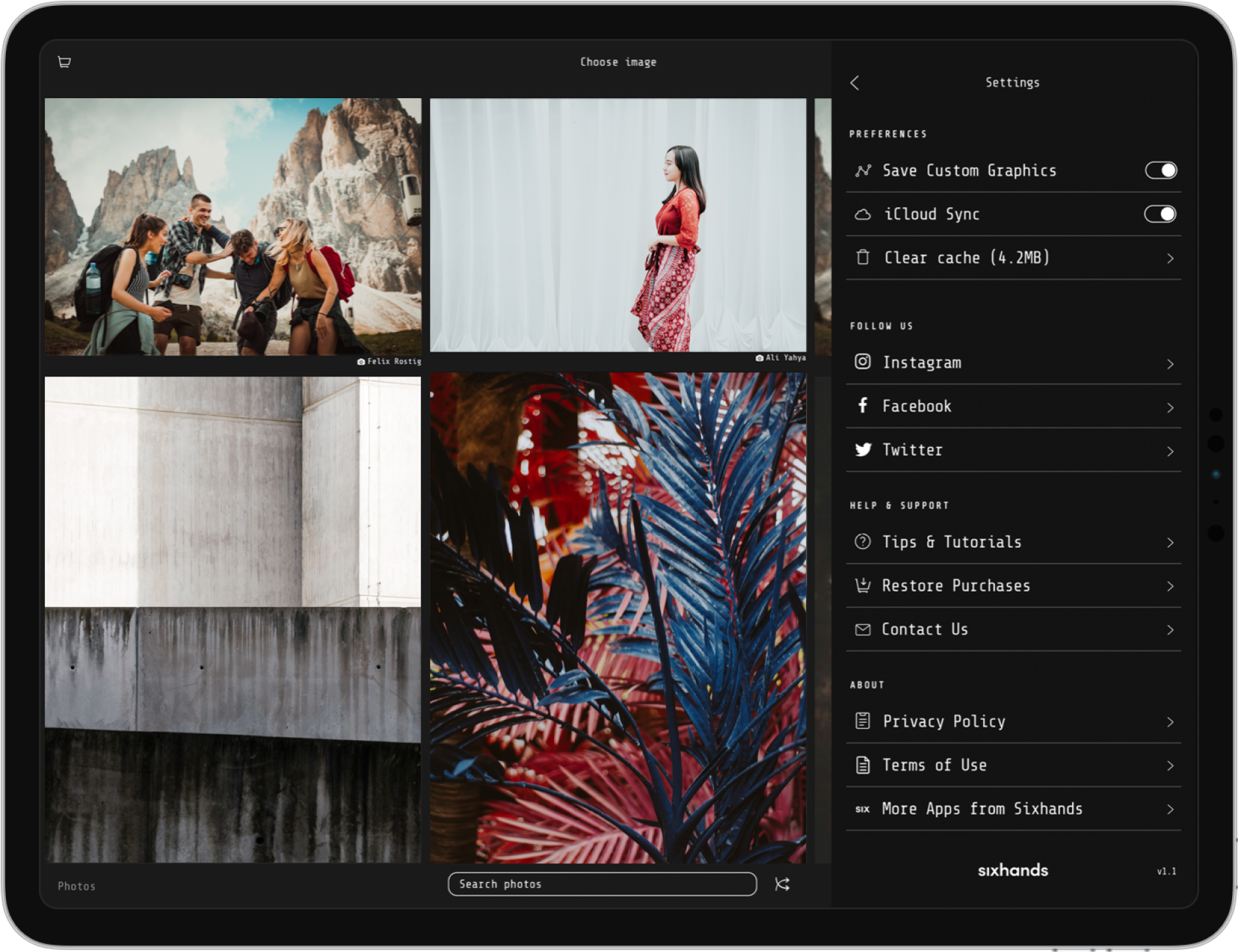1238x952 pixels.
Task: Click the Privacy Policy document icon
Action: [x=863, y=721]
